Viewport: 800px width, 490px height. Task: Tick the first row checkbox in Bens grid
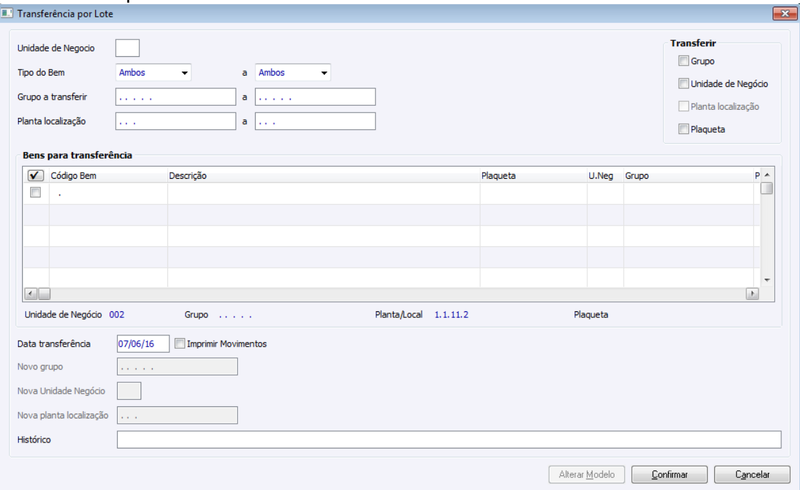tap(35, 192)
